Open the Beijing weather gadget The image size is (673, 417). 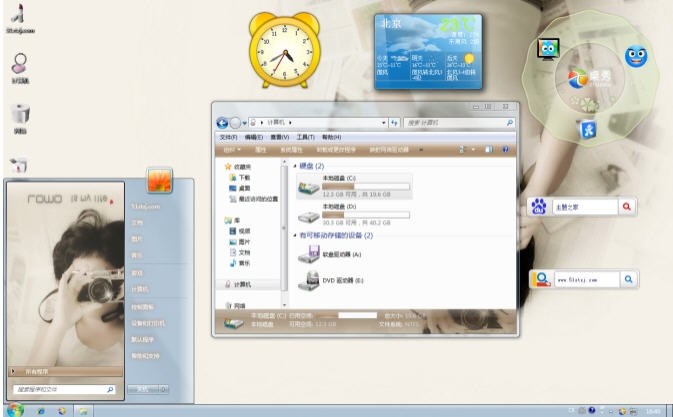point(428,51)
